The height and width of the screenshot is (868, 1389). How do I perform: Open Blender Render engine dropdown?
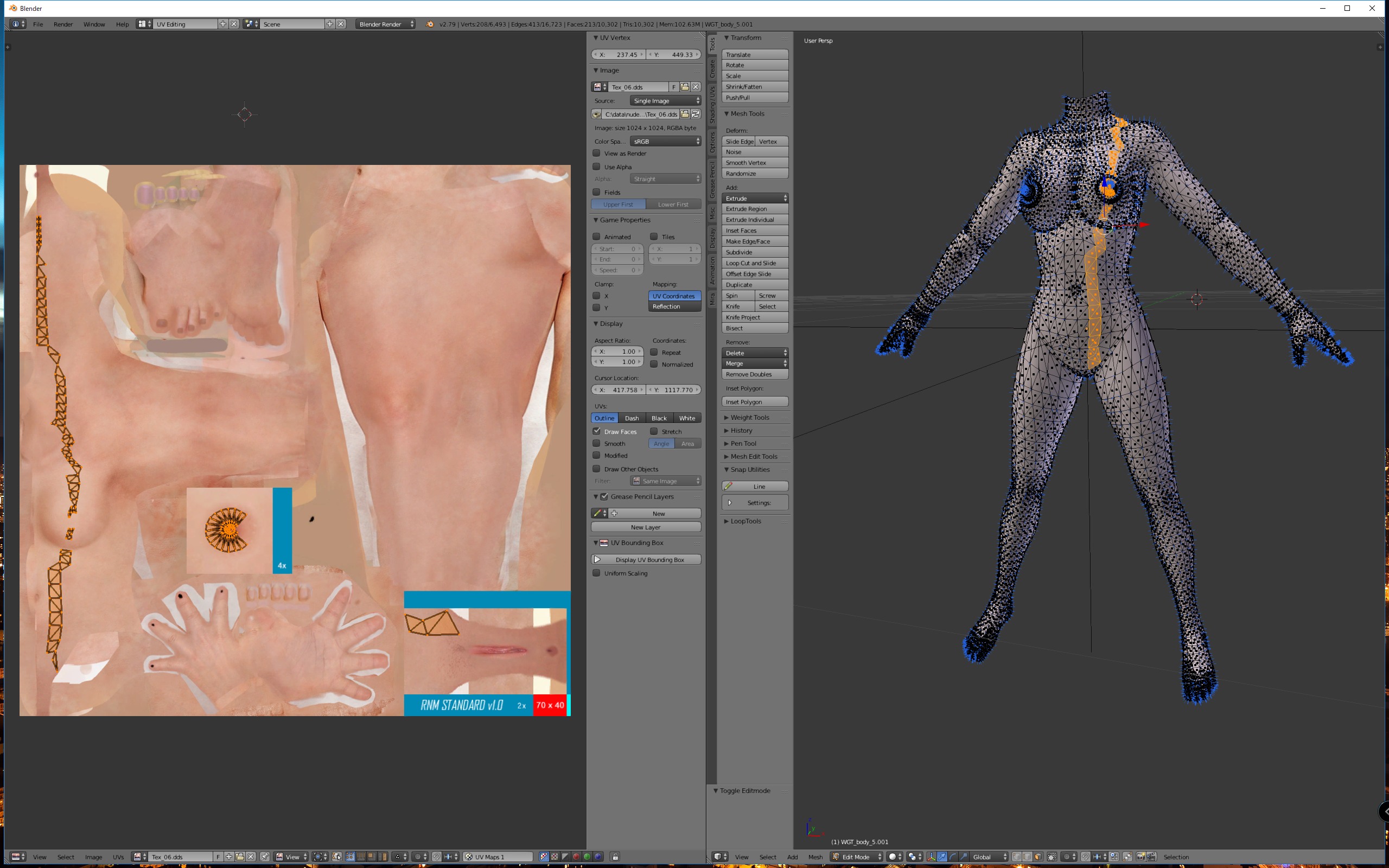tap(385, 24)
